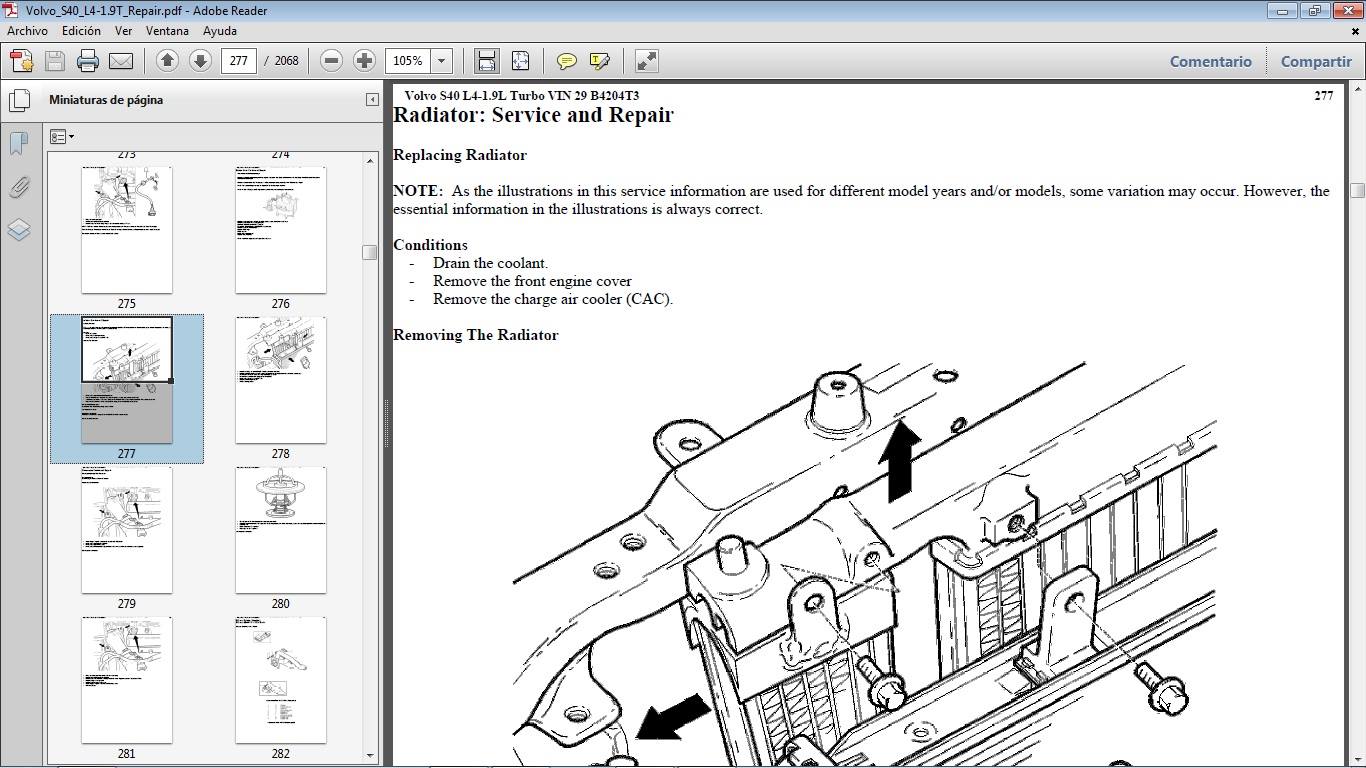Image resolution: width=1366 pixels, height=768 pixels.
Task: Click the text 'Removing The Radiator'
Action: (x=476, y=335)
